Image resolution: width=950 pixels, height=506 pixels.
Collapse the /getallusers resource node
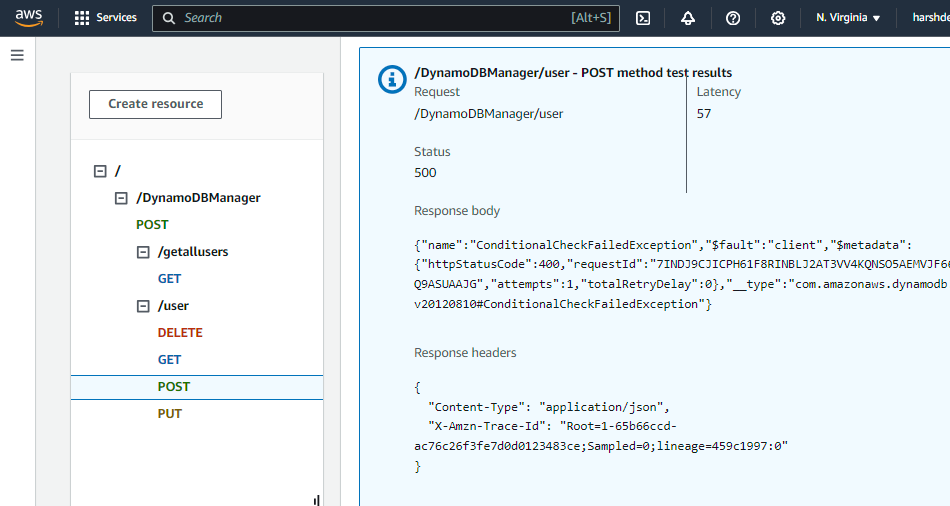click(x=143, y=252)
